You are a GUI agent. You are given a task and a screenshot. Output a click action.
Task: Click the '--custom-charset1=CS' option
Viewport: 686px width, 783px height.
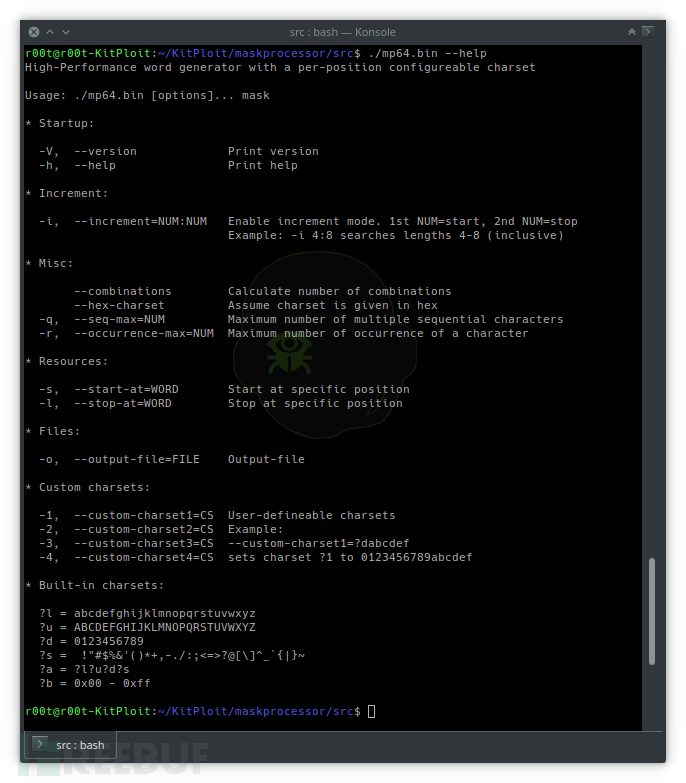pos(144,515)
